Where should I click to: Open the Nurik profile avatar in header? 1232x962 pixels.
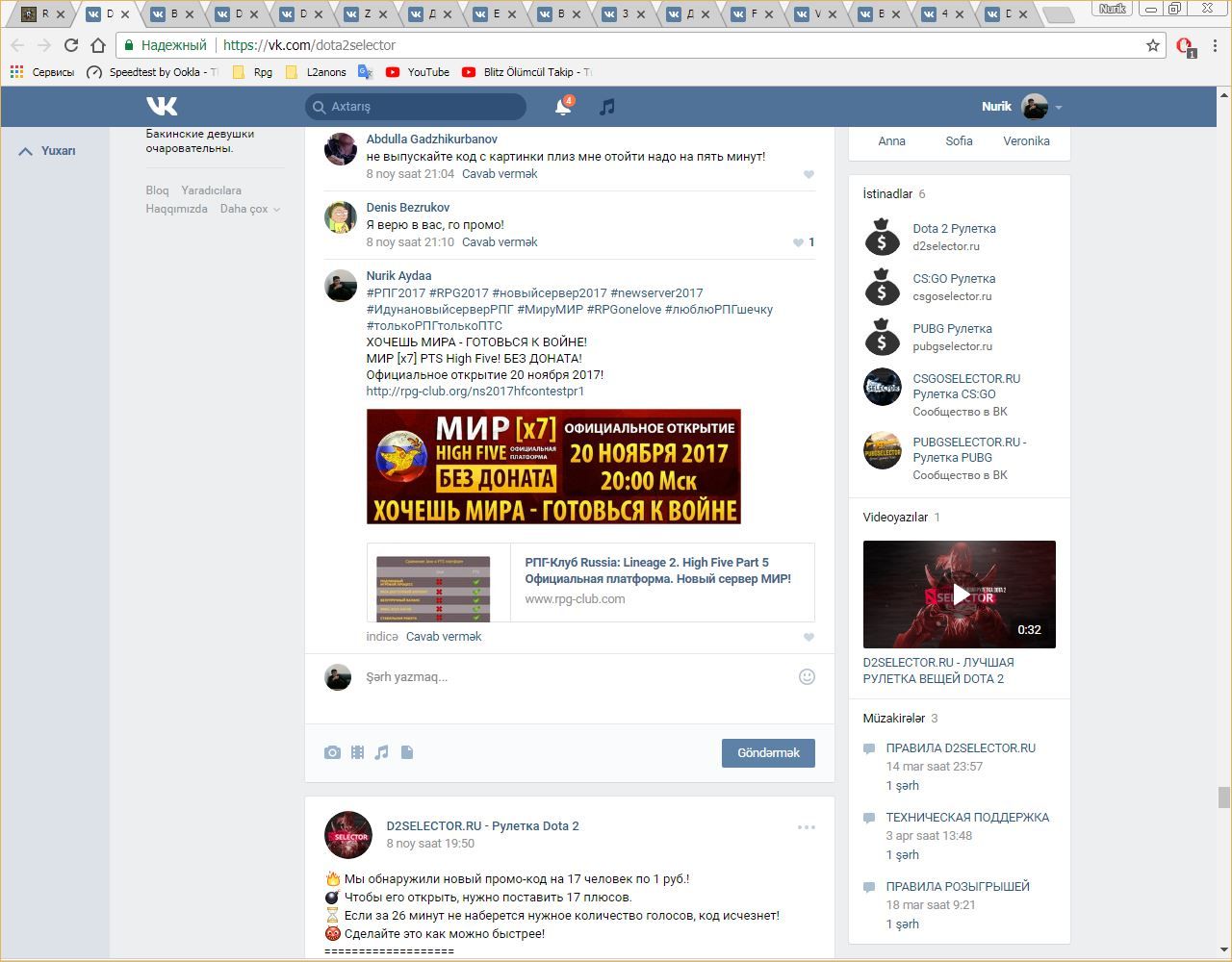pos(1035,107)
